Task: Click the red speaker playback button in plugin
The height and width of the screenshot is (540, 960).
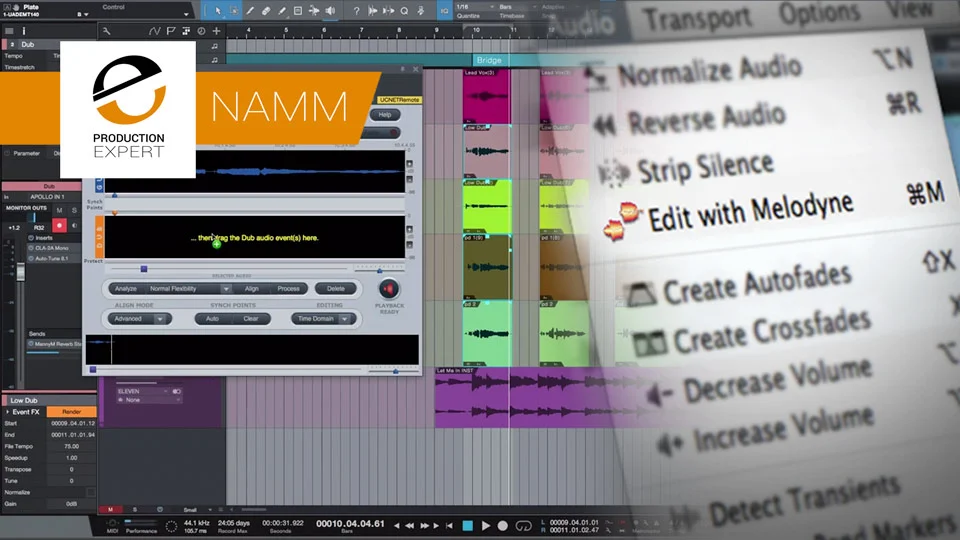Action: click(x=388, y=289)
